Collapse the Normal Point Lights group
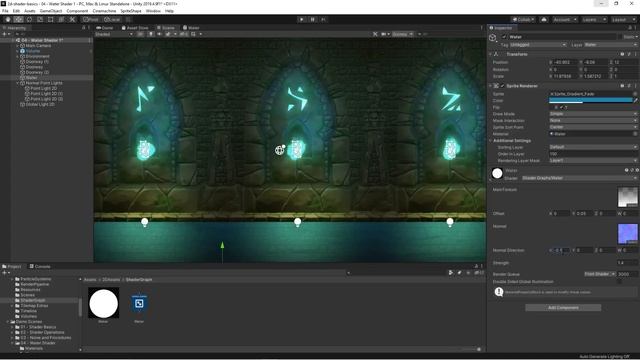 tap(18, 83)
